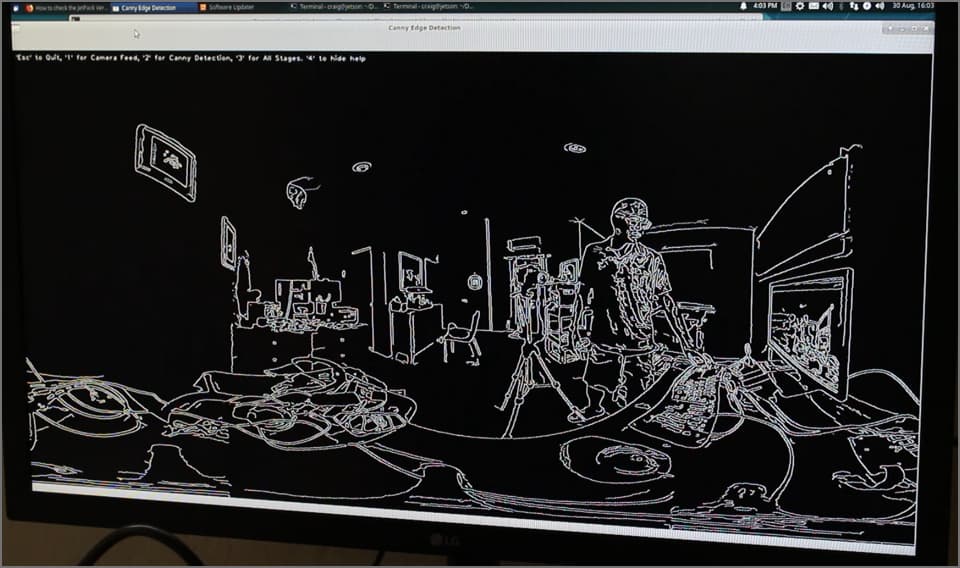Click the 'Canny Edge Detection' window title
Image resolution: width=960 pixels, height=568 pixels.
[x=424, y=28]
